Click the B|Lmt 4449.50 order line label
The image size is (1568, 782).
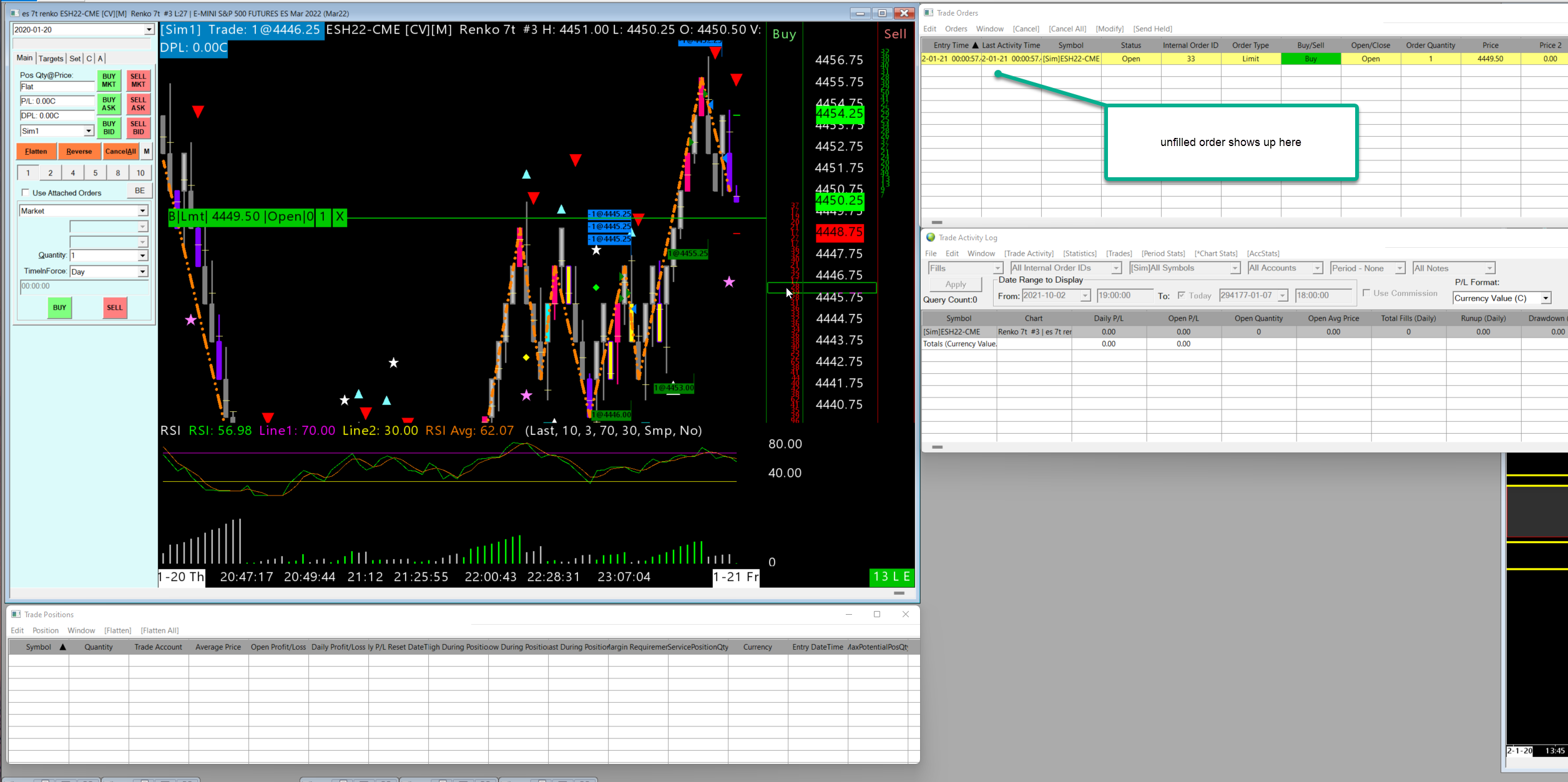pos(241,217)
